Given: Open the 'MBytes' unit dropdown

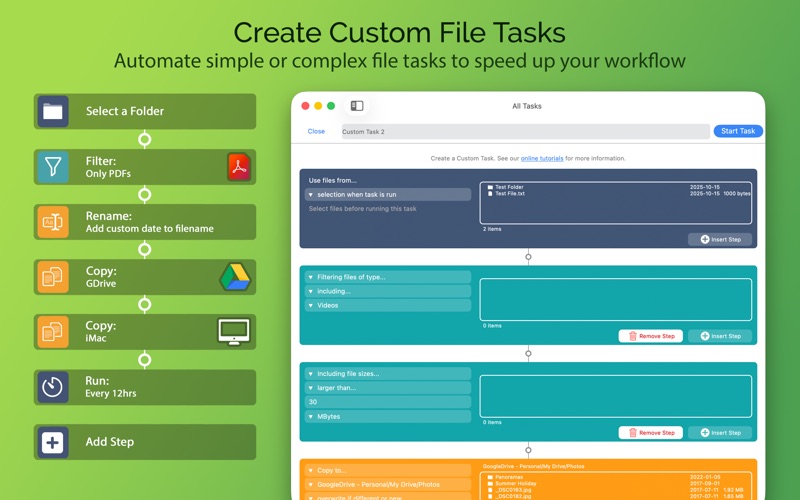Looking at the screenshot, I should coord(388,417).
